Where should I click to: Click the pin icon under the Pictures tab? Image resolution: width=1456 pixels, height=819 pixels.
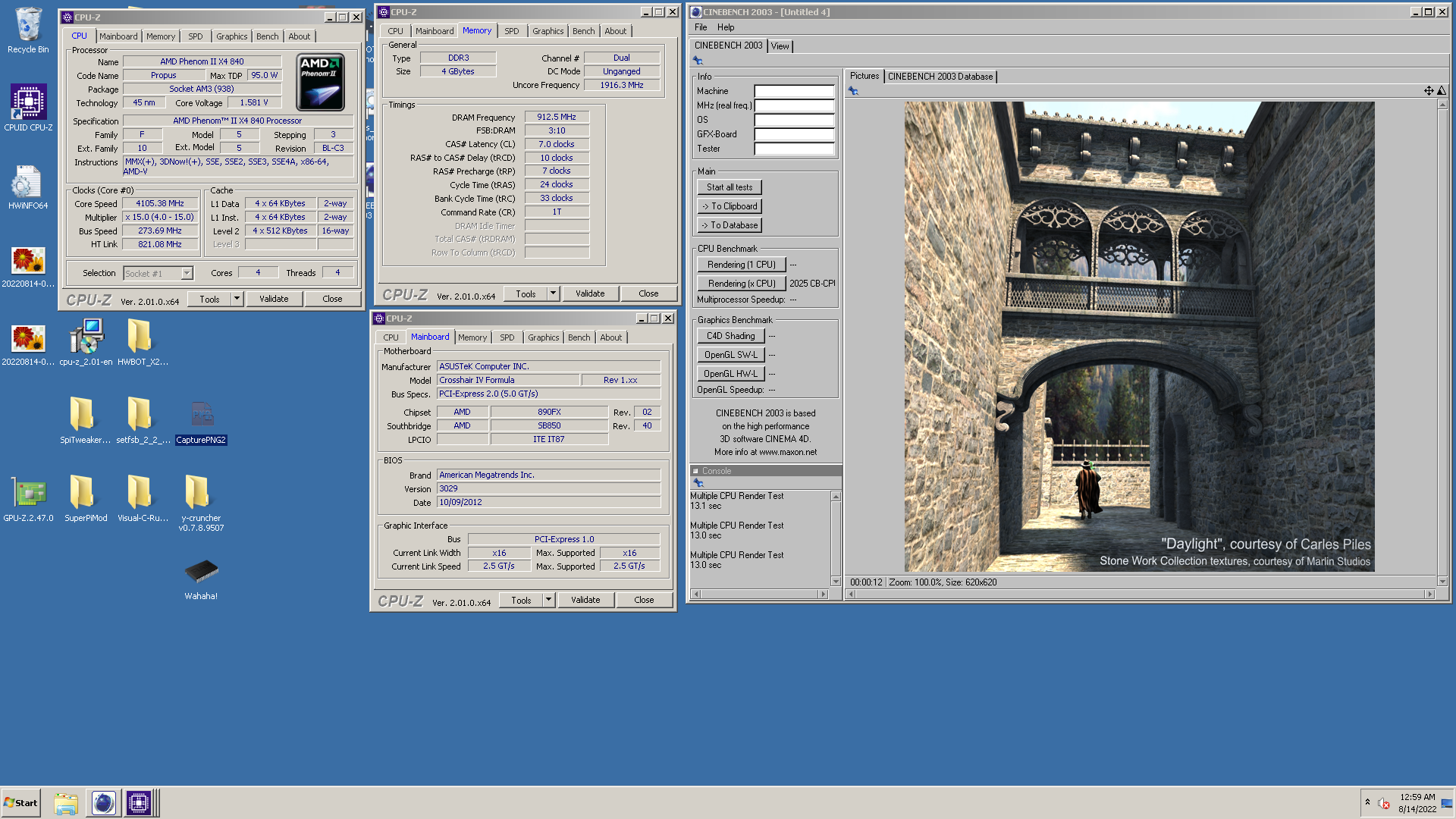853,91
